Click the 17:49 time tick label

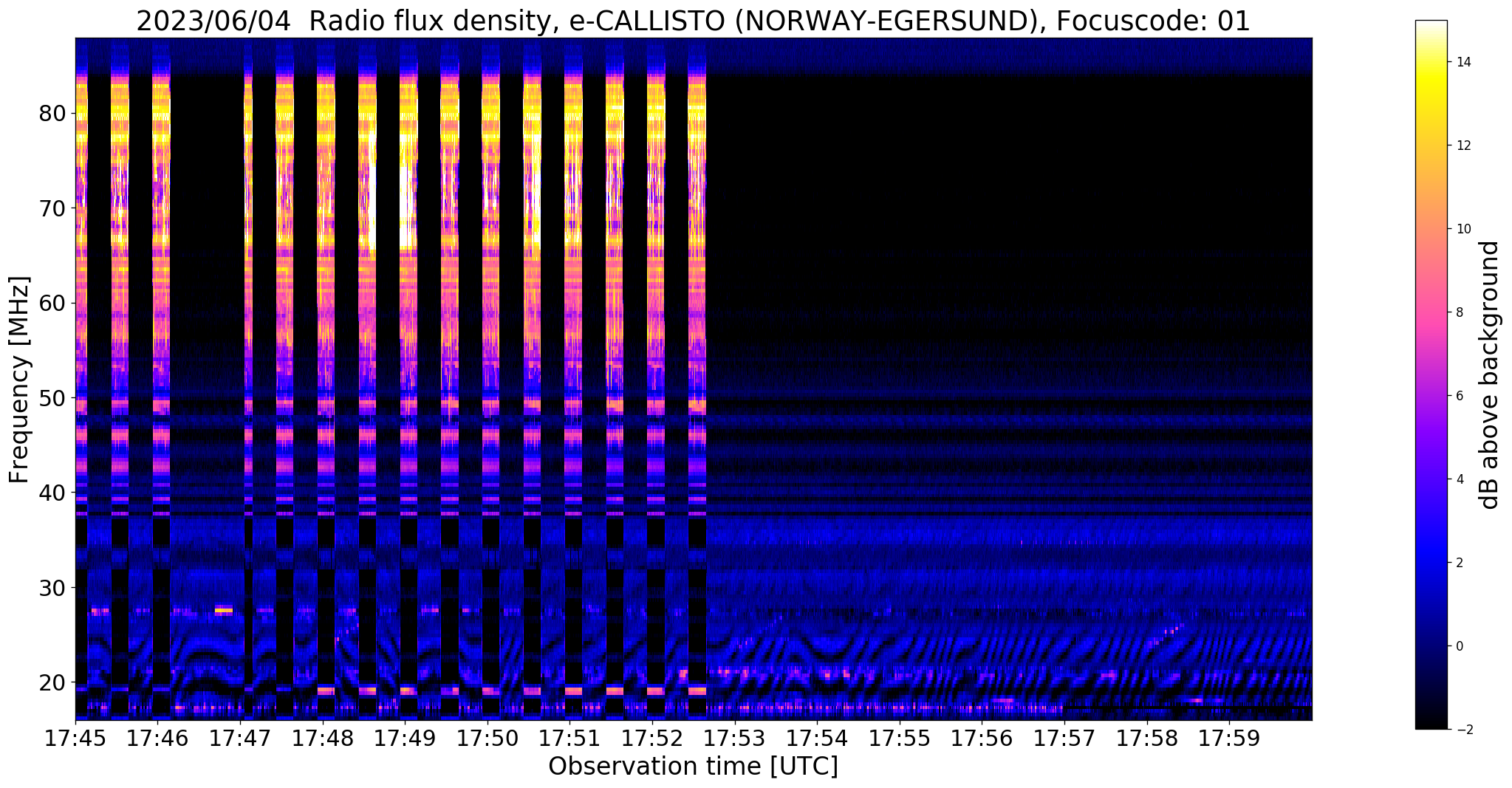(405, 738)
